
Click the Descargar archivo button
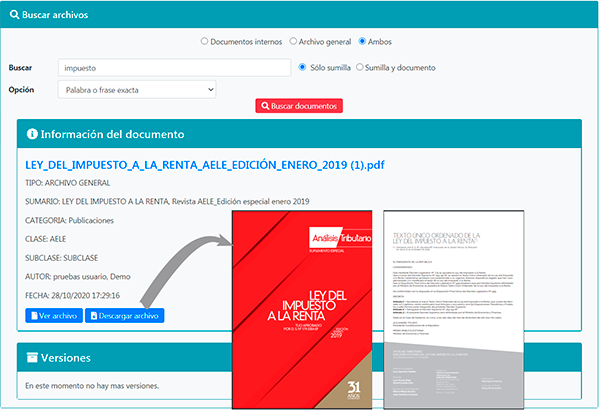pyautogui.click(x=125, y=315)
